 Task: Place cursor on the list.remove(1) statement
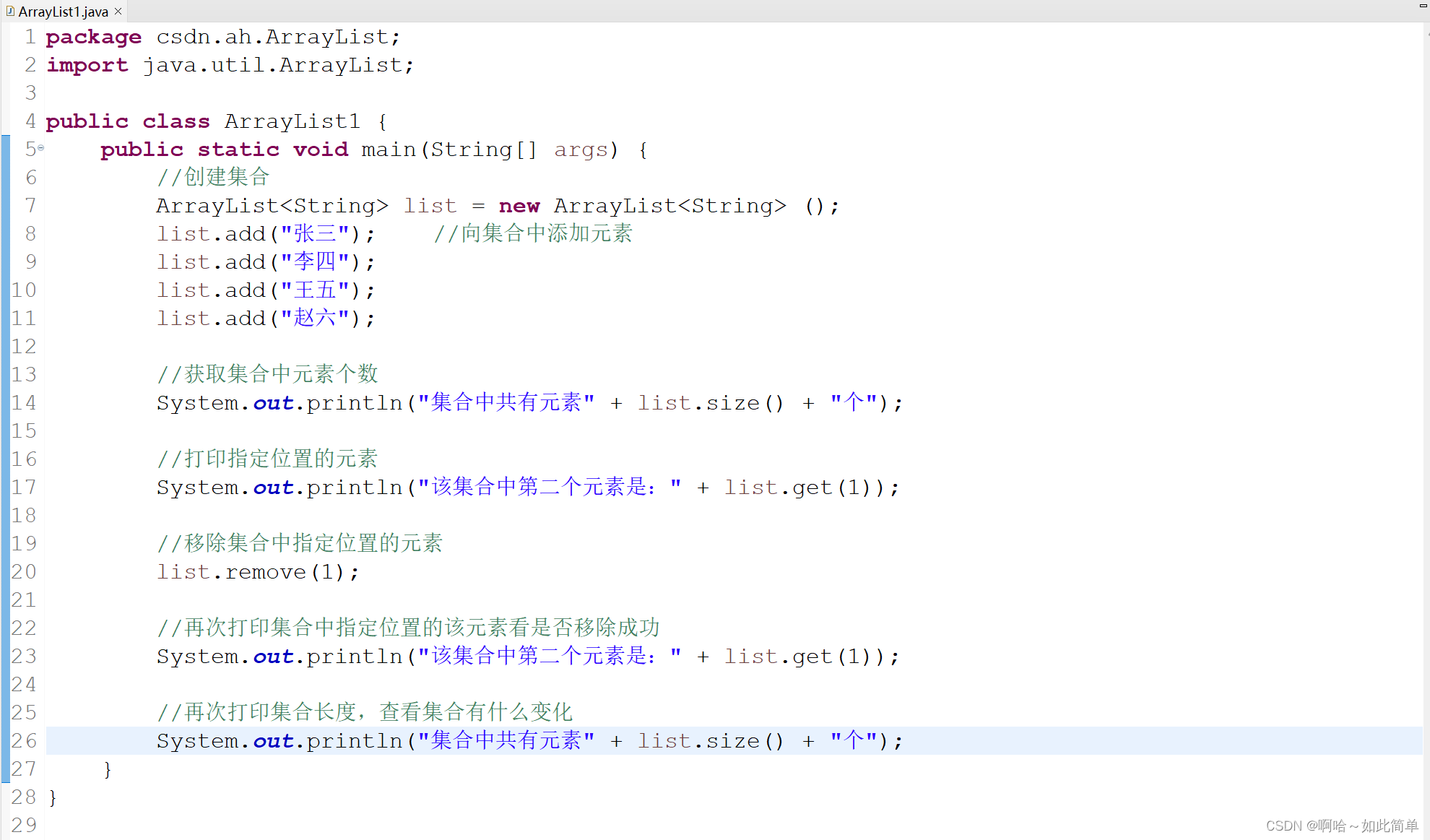tap(257, 572)
